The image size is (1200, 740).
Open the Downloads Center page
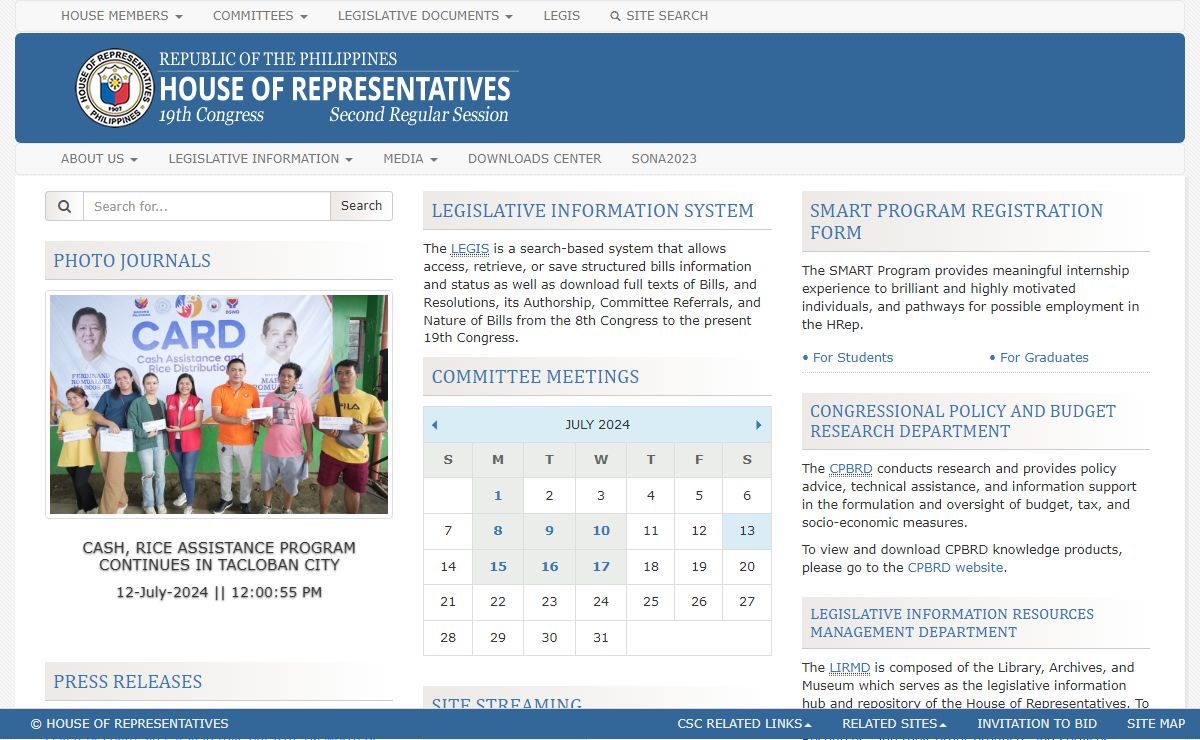(x=534, y=159)
